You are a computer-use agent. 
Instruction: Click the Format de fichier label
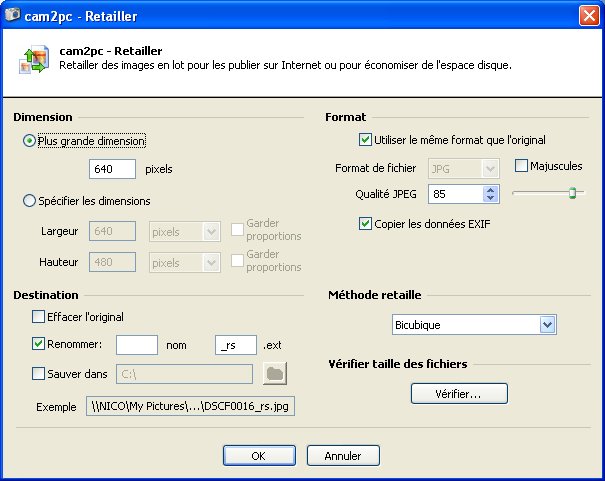click(375, 168)
